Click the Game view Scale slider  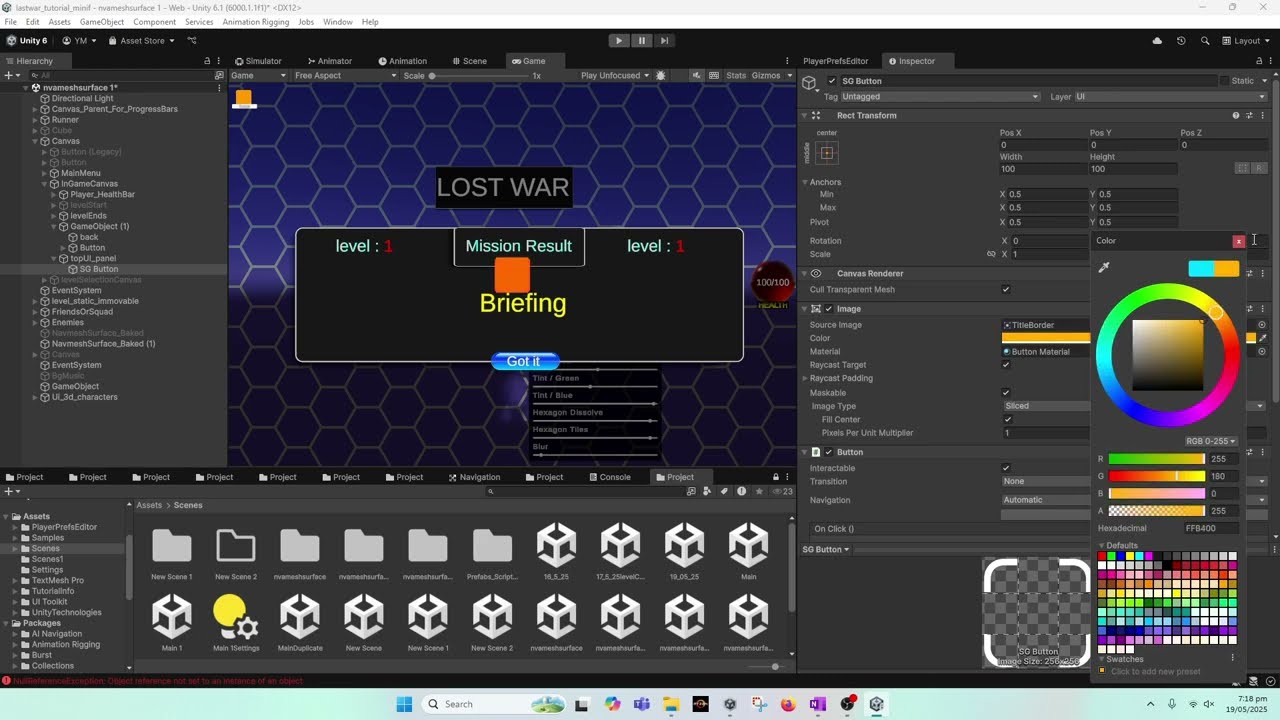482,76
